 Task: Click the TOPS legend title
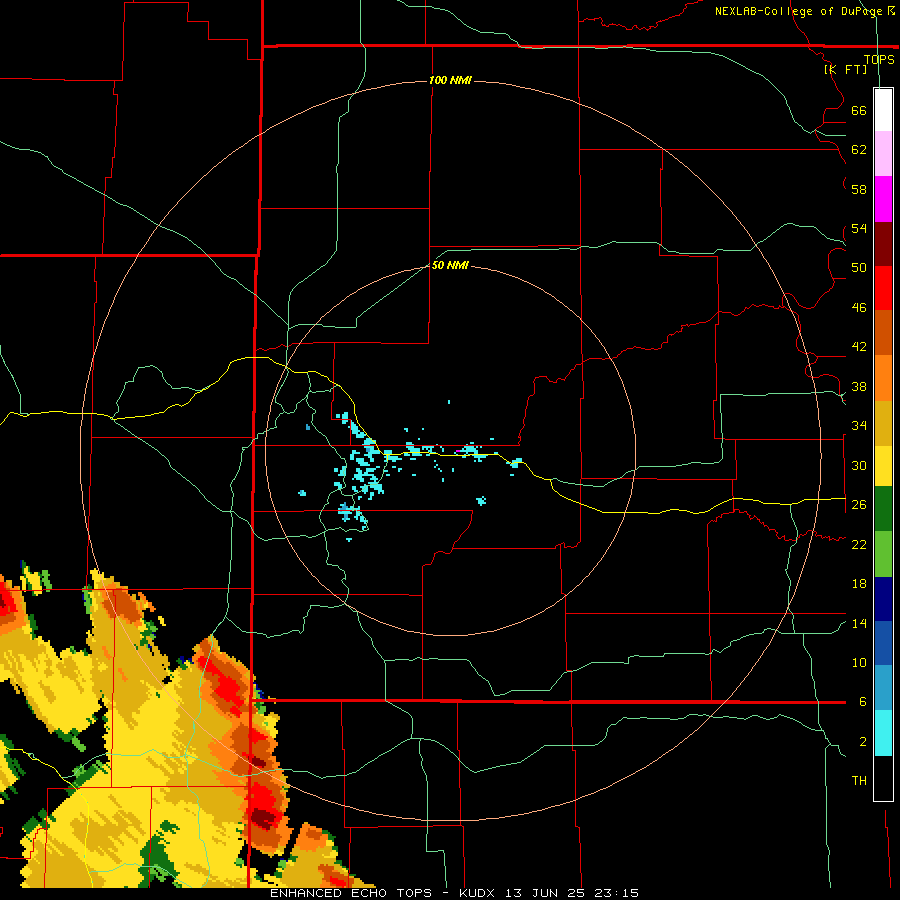coord(879,59)
